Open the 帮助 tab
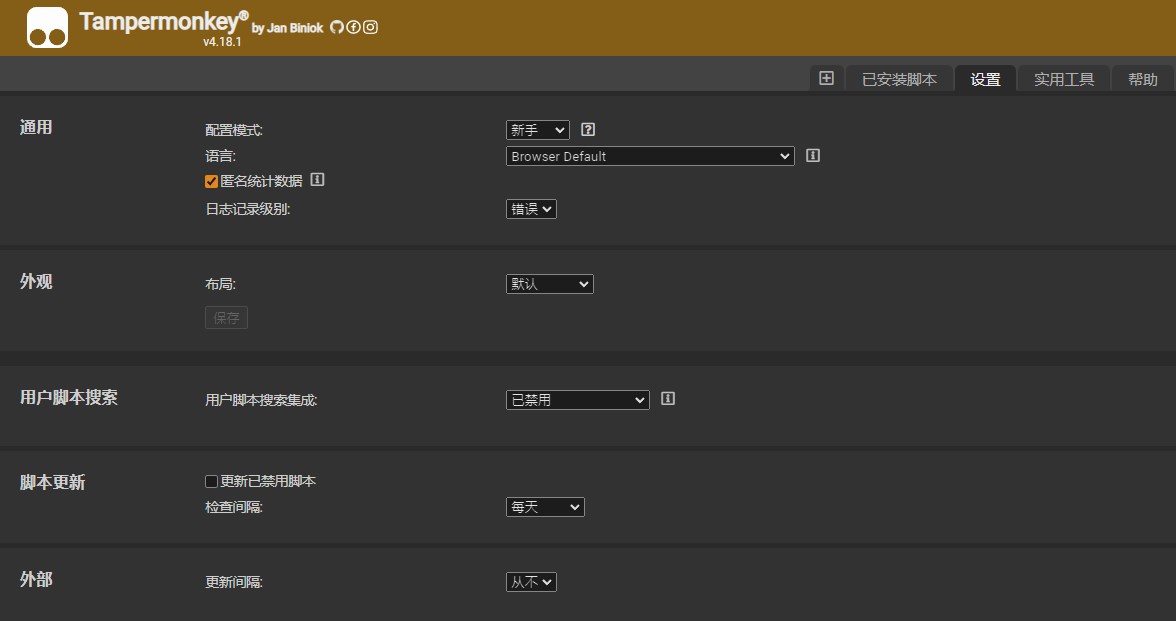 tap(1143, 79)
